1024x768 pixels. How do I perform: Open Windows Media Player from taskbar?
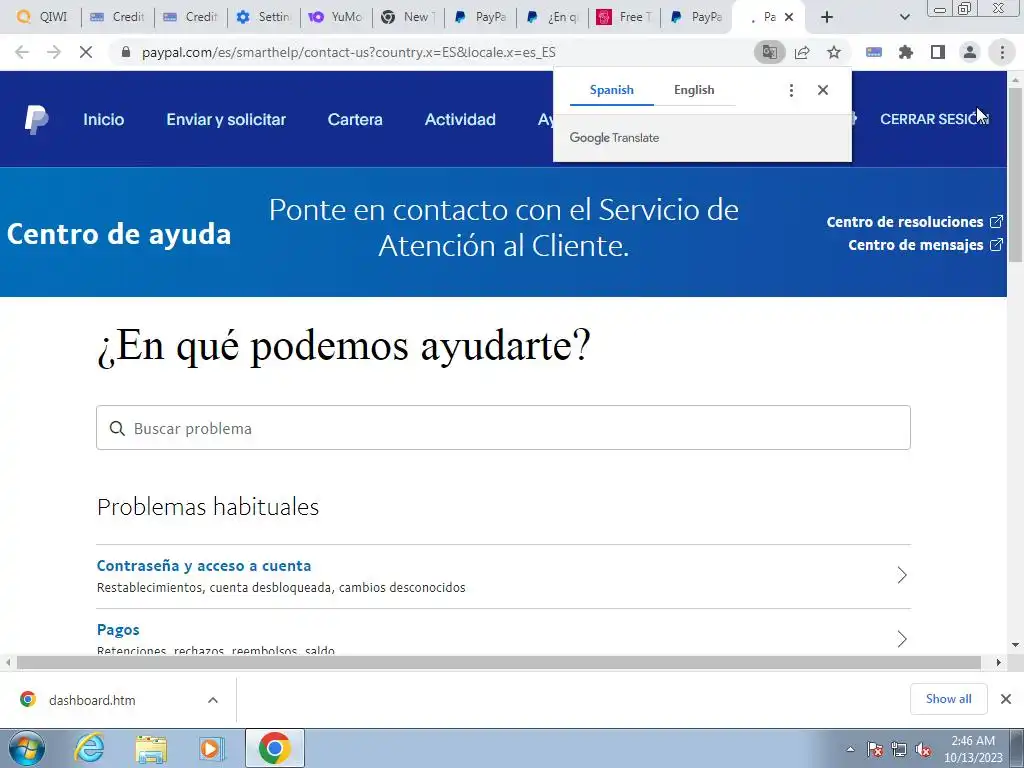pyautogui.click(x=210, y=748)
